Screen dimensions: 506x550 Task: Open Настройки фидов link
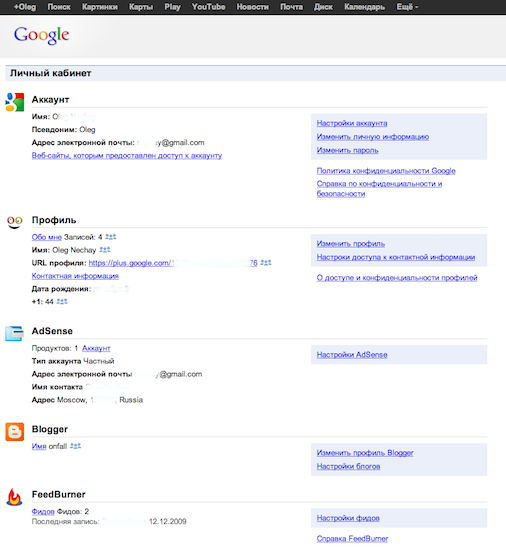click(x=348, y=518)
